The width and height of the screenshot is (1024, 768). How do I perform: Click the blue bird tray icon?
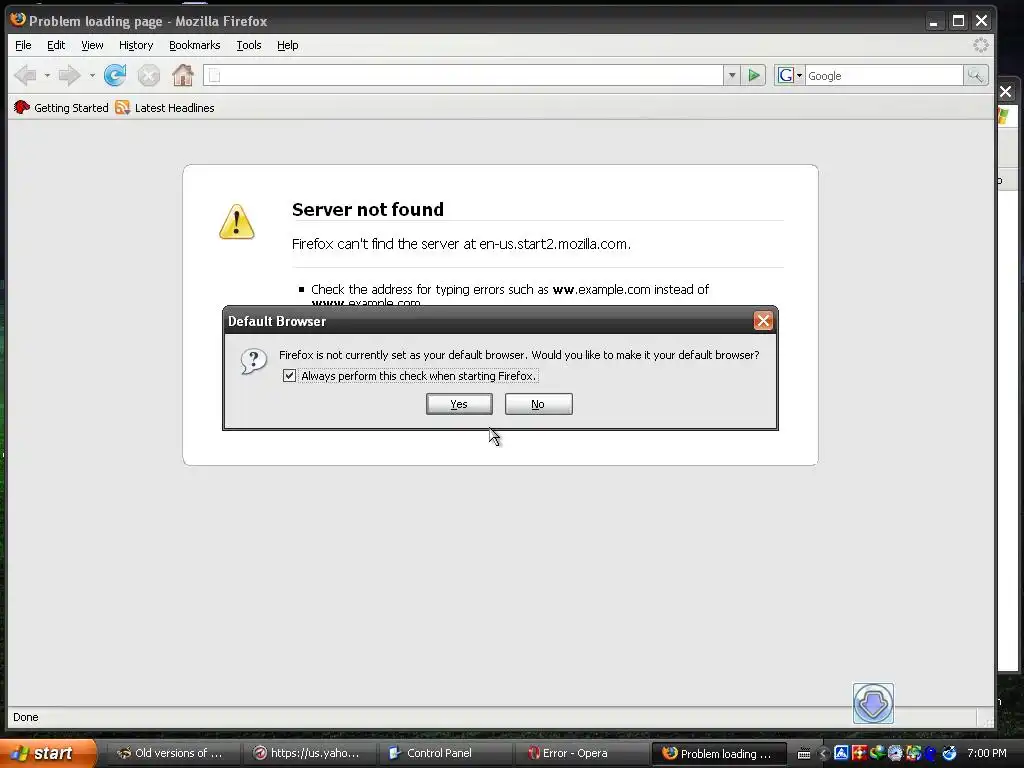point(931,754)
